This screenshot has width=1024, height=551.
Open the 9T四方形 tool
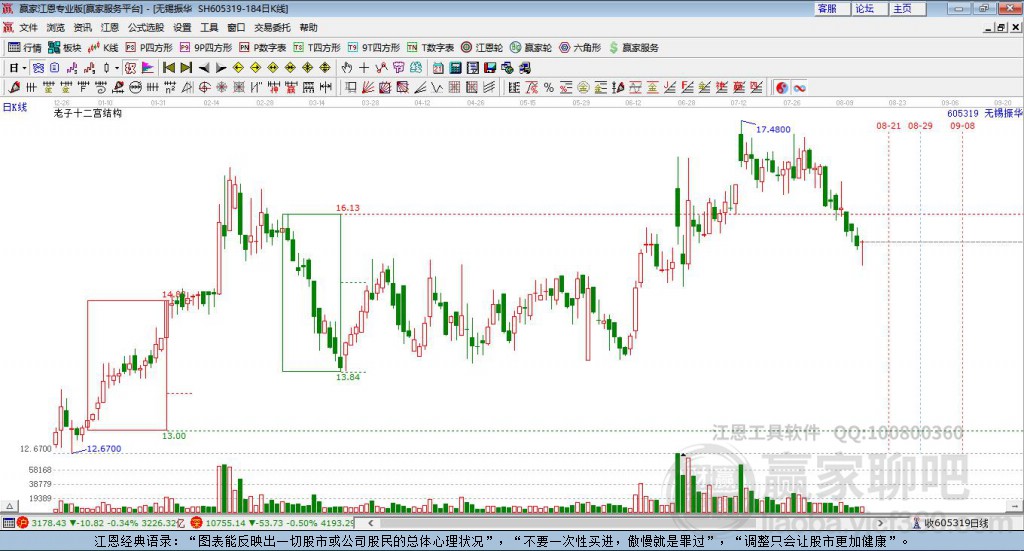[374, 48]
